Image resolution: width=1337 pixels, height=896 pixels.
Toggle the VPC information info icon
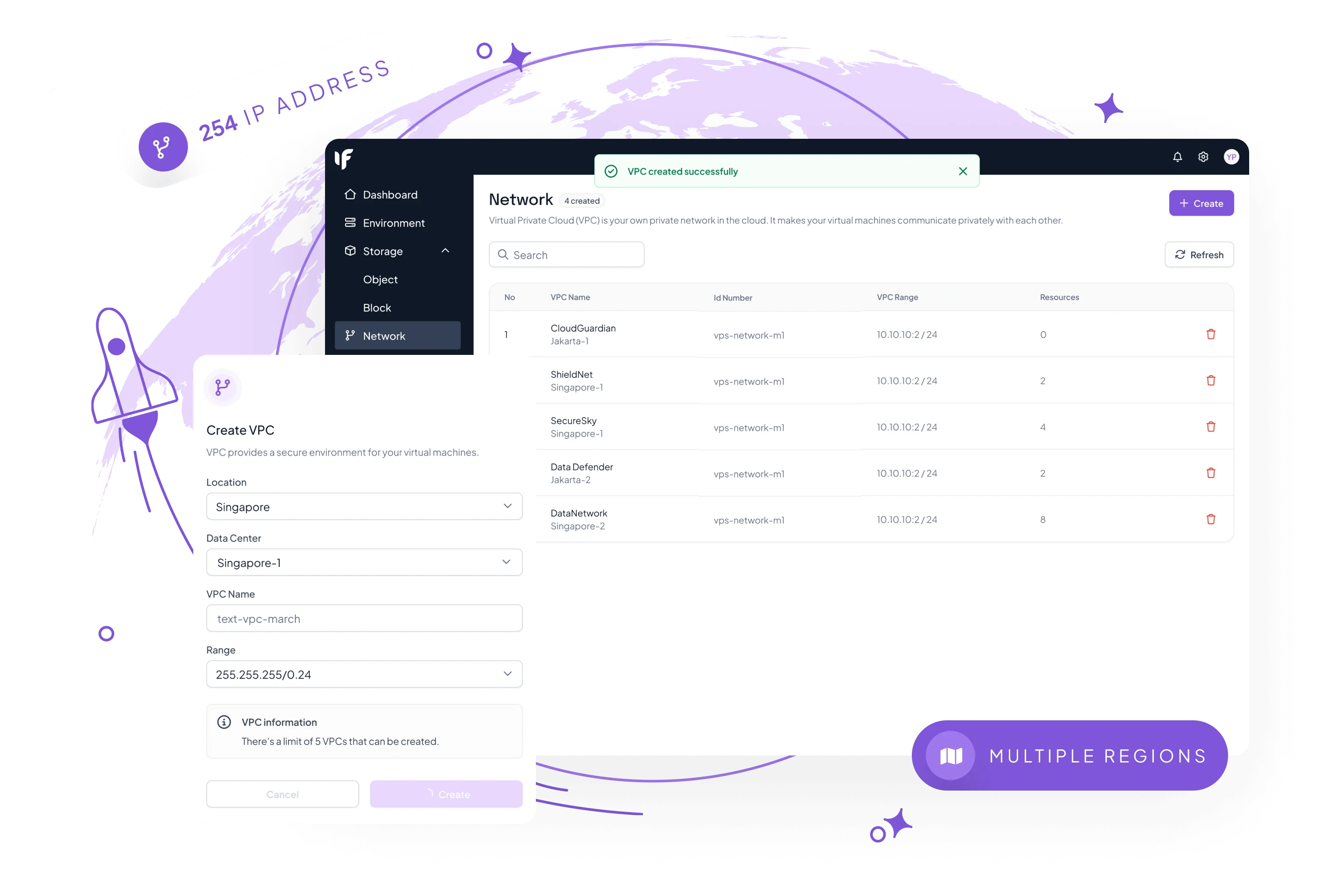pos(224,722)
